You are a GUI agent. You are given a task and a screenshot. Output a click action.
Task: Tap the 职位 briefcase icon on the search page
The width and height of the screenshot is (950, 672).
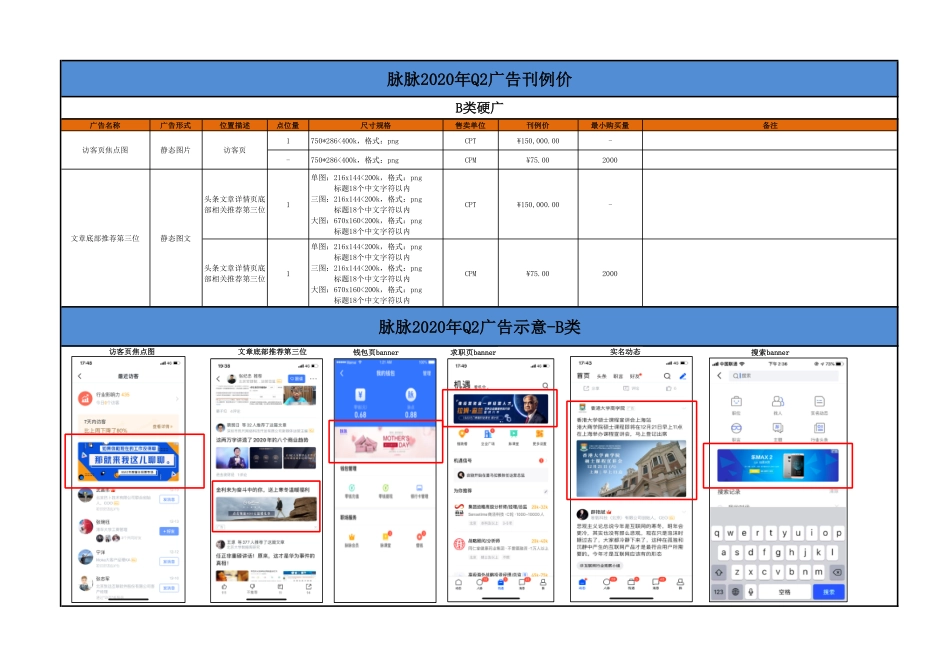point(737,402)
